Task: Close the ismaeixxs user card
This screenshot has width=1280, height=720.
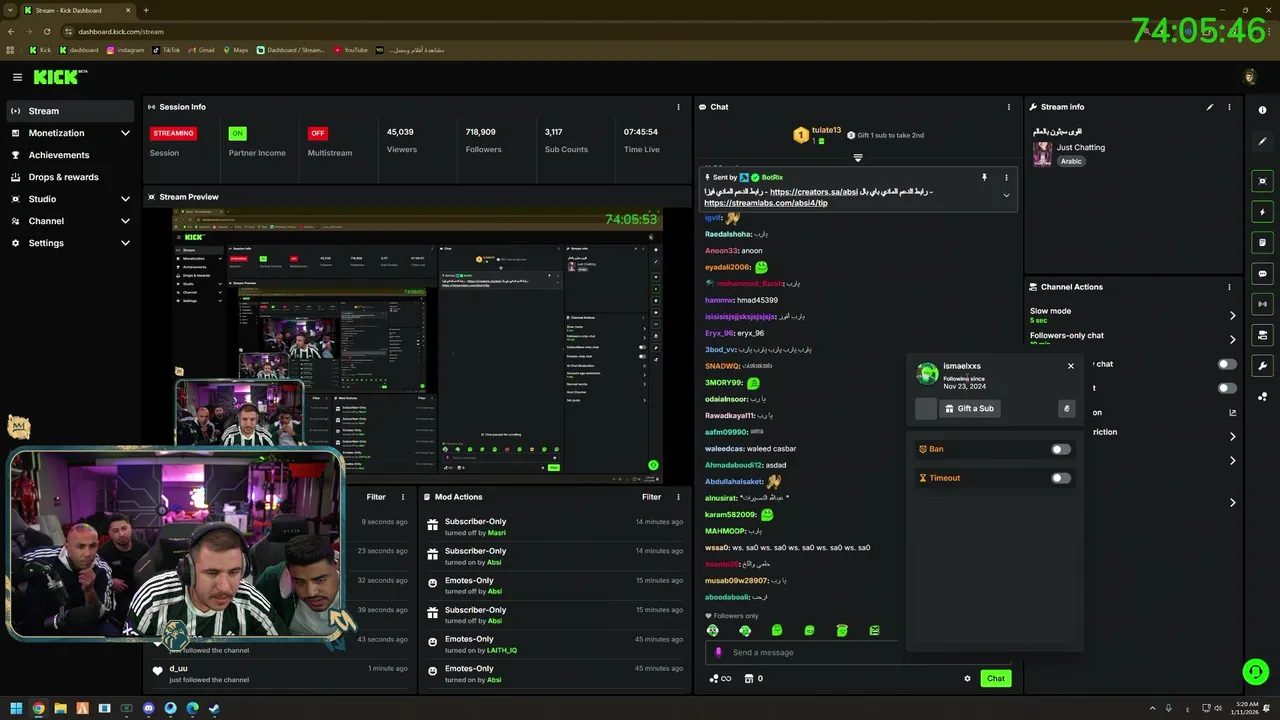Action: 1071,366
